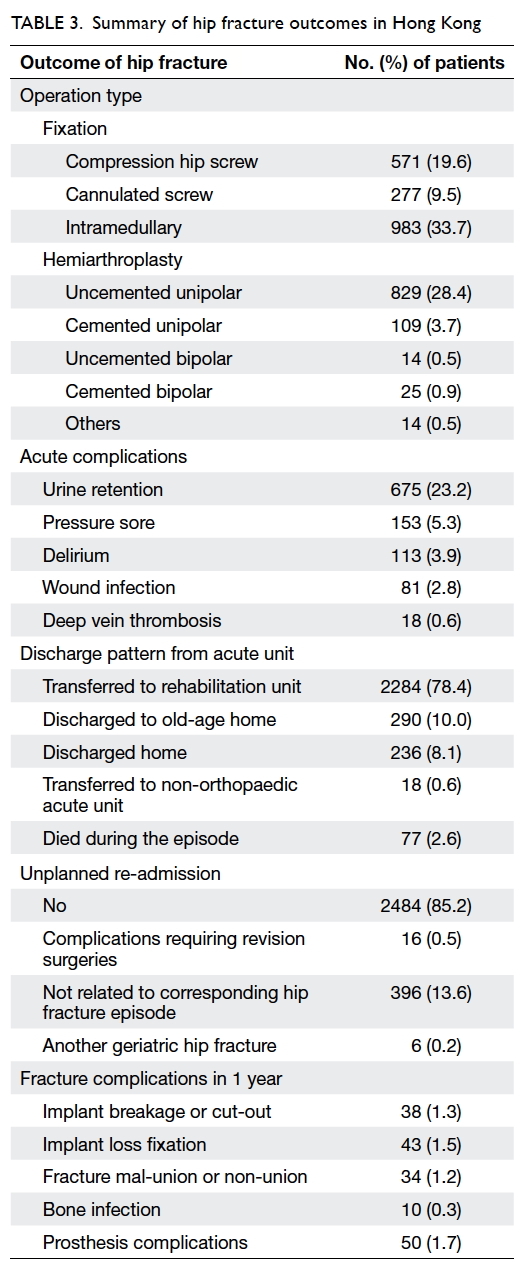This screenshot has height=1281, width=524.
Task: Select the 'Prosthesis complications' row
Action: (262, 1243)
